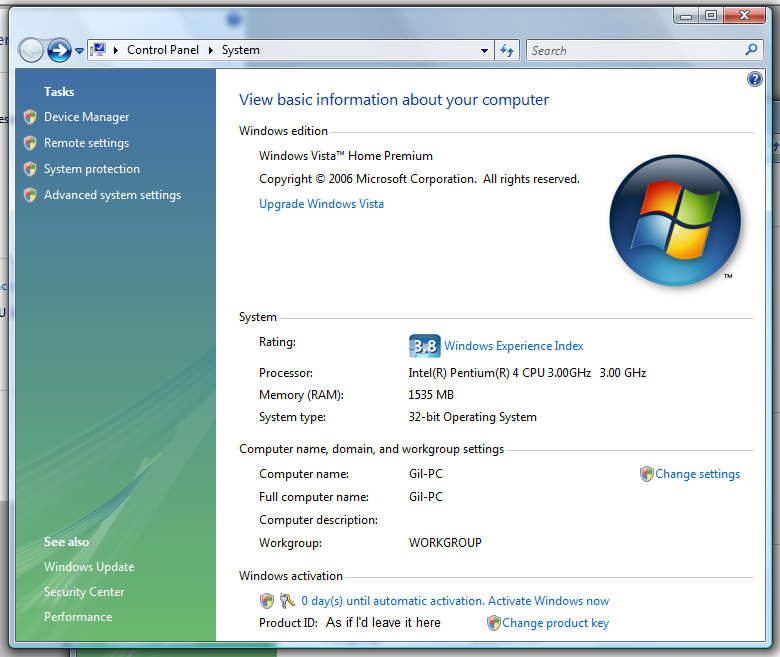Open Remote settings task link
780x657 pixels.
click(x=87, y=143)
